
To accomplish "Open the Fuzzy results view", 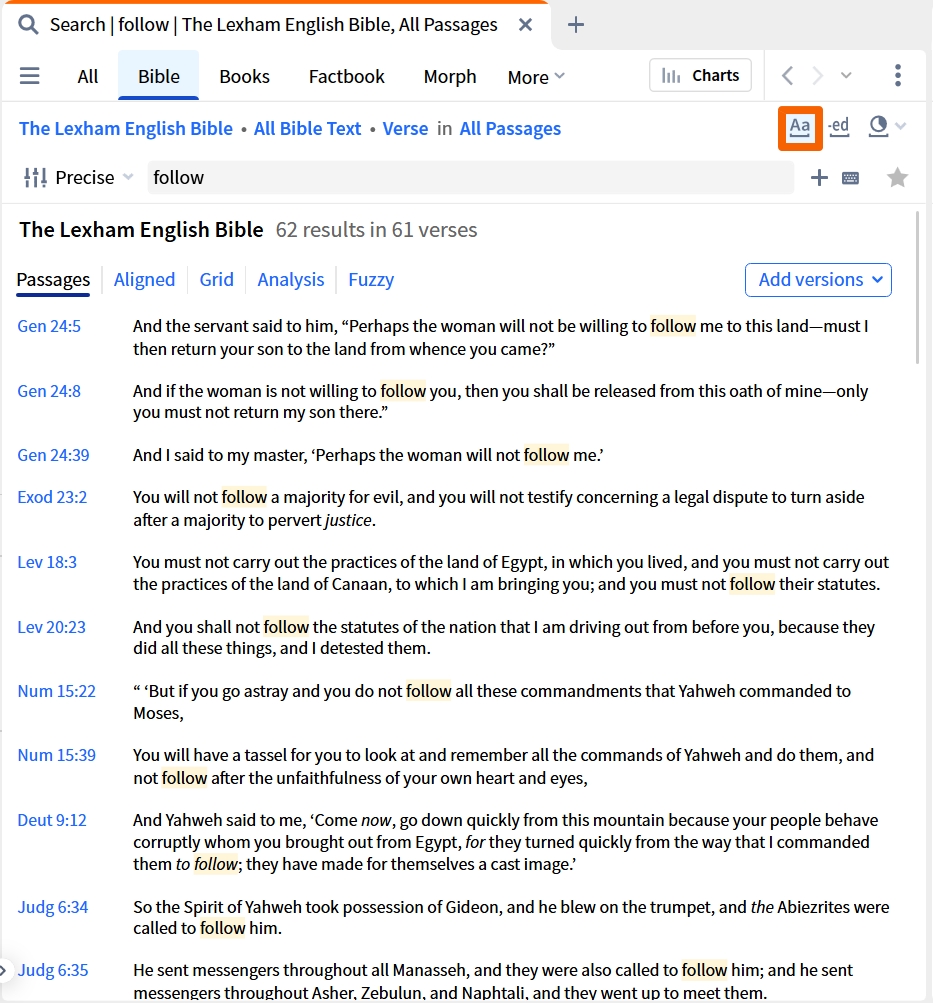I will point(371,280).
